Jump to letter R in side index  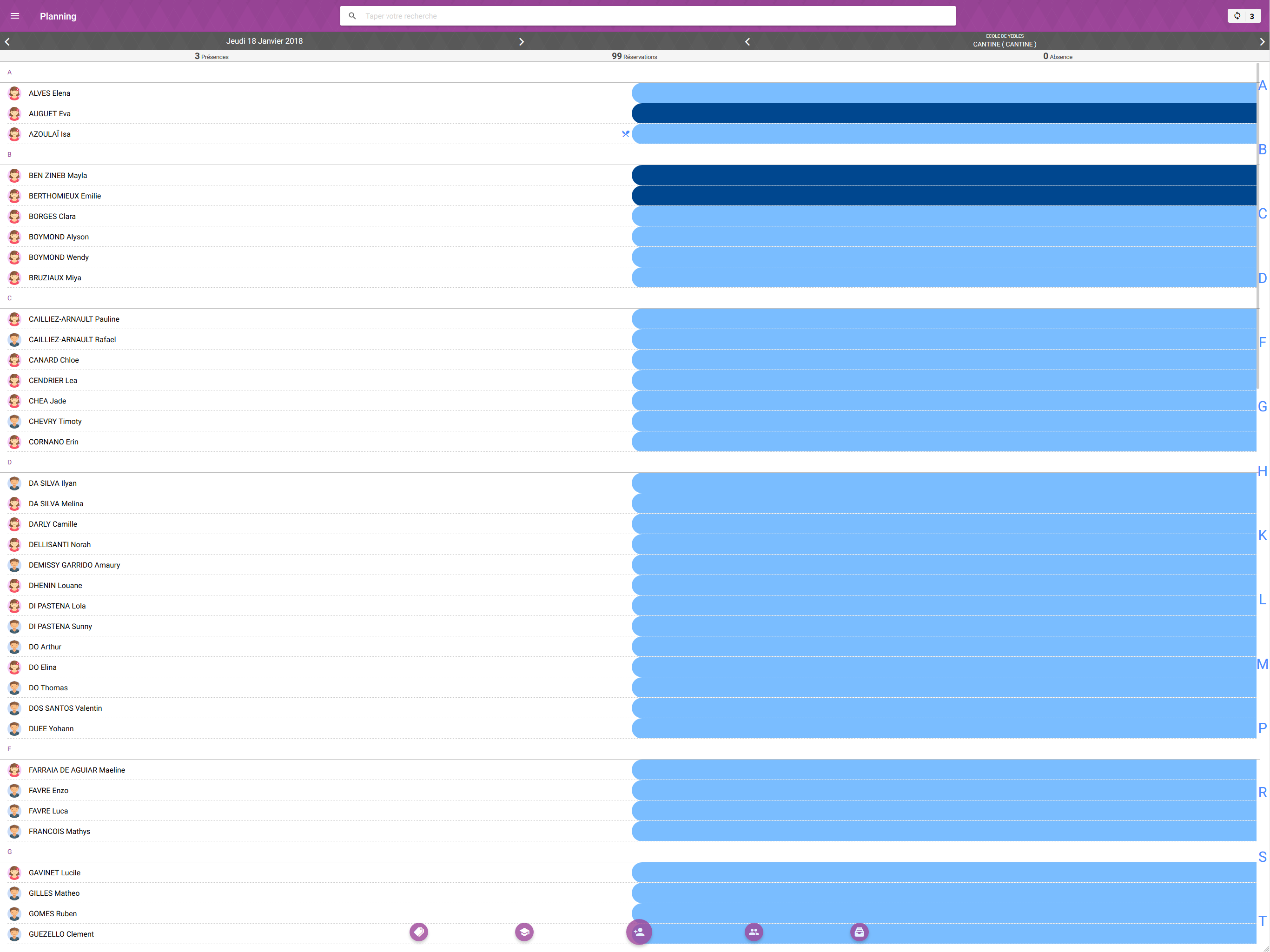pos(1263,793)
